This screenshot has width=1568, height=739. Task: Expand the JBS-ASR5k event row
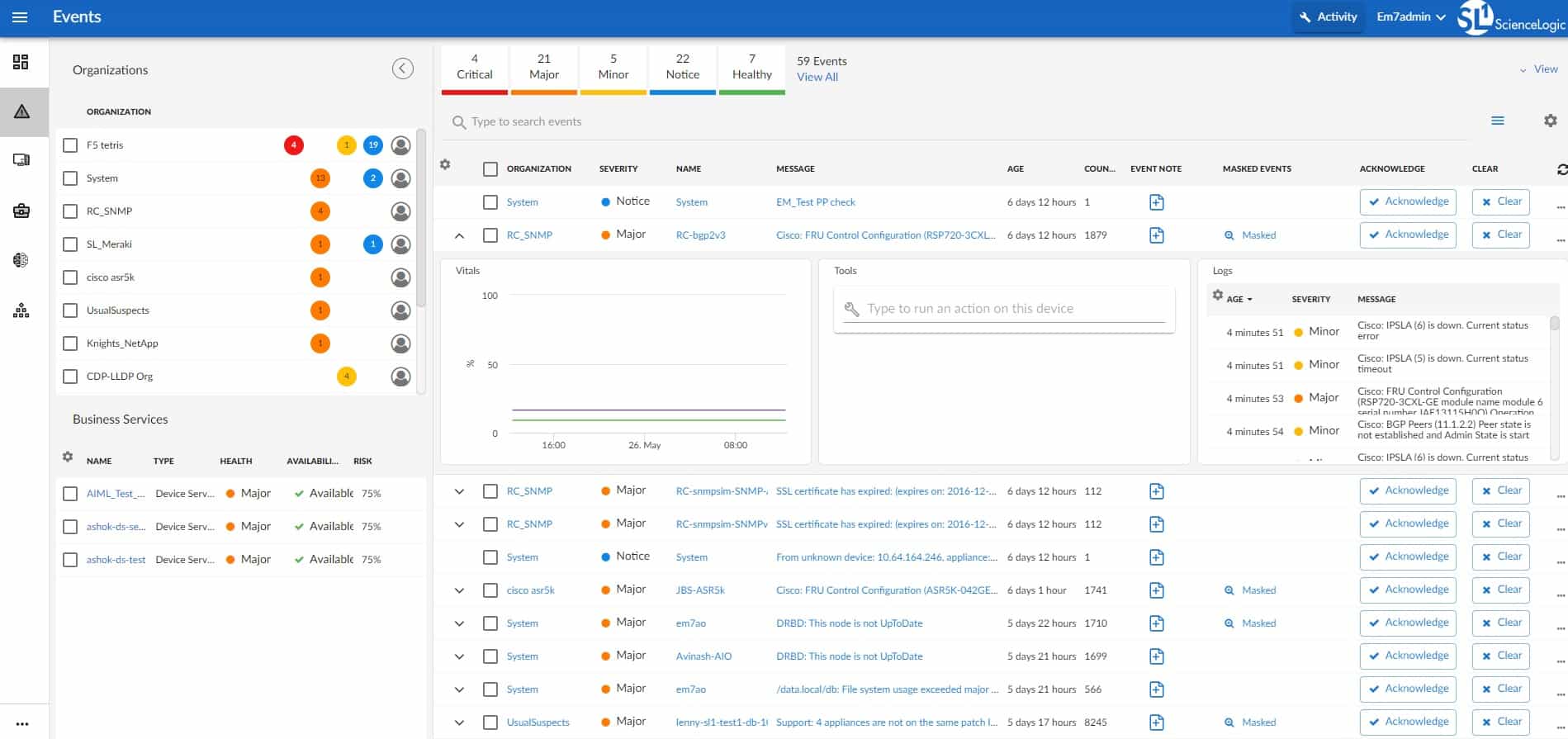(460, 590)
